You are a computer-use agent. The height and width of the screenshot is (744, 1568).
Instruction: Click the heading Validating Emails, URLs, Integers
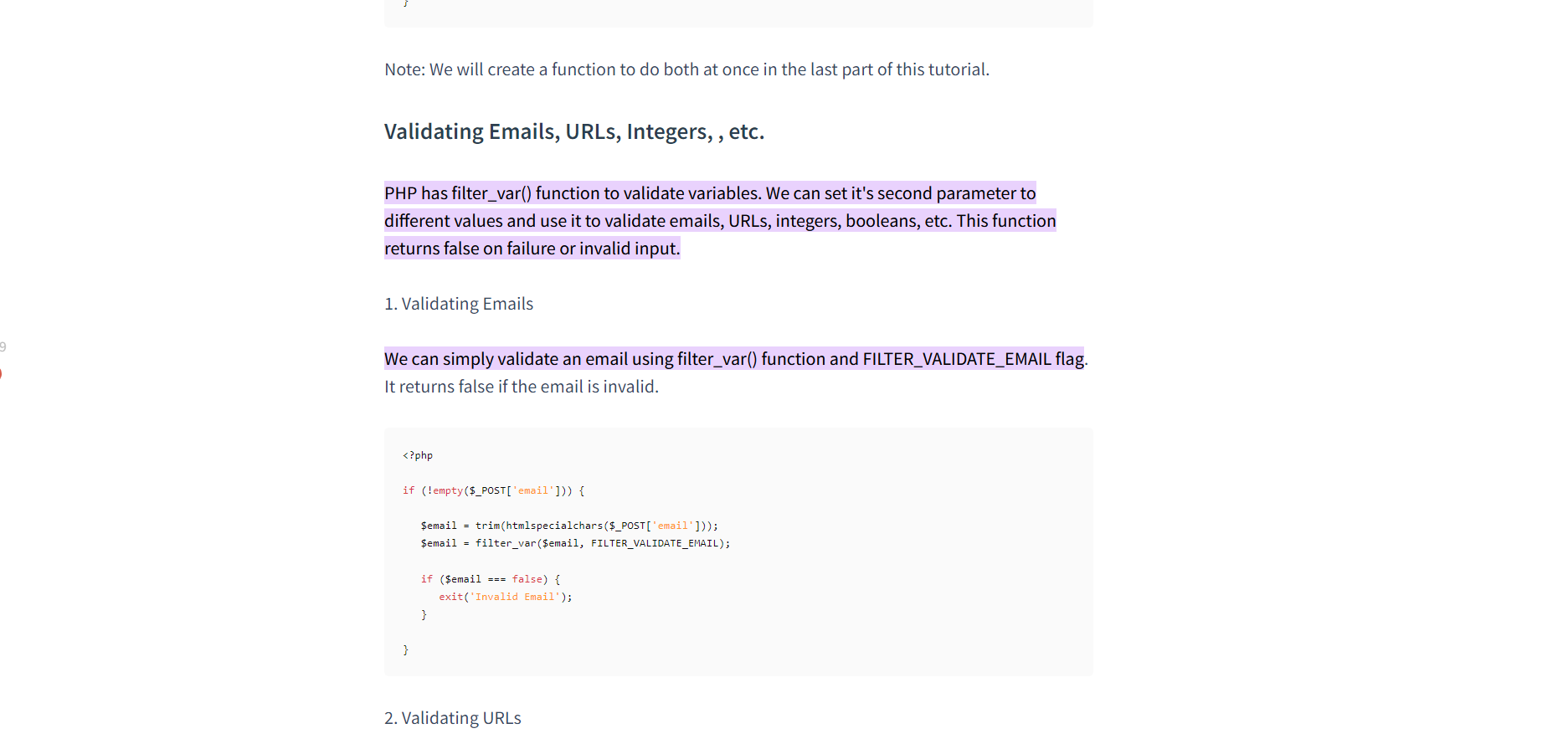point(573,131)
